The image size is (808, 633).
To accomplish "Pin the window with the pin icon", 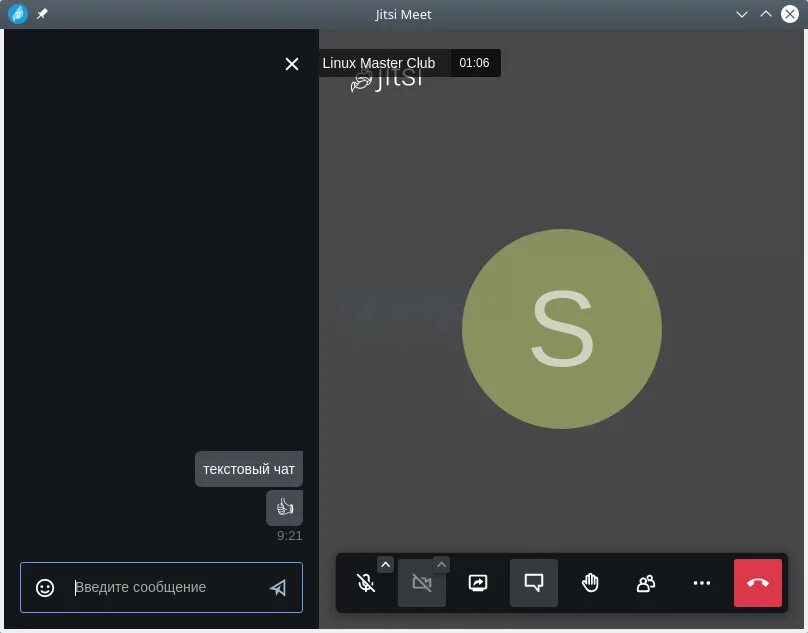I will [42, 14].
